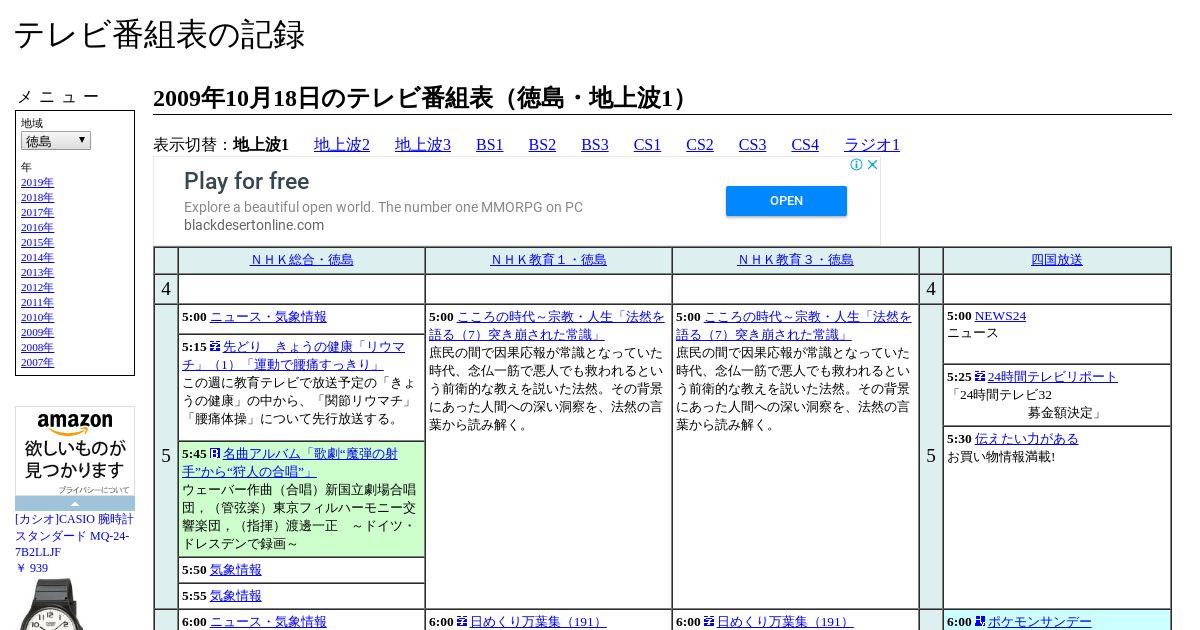1200x630 pixels.
Task: Open 名曲アルバム program link
Action: pyautogui.click(x=290, y=463)
